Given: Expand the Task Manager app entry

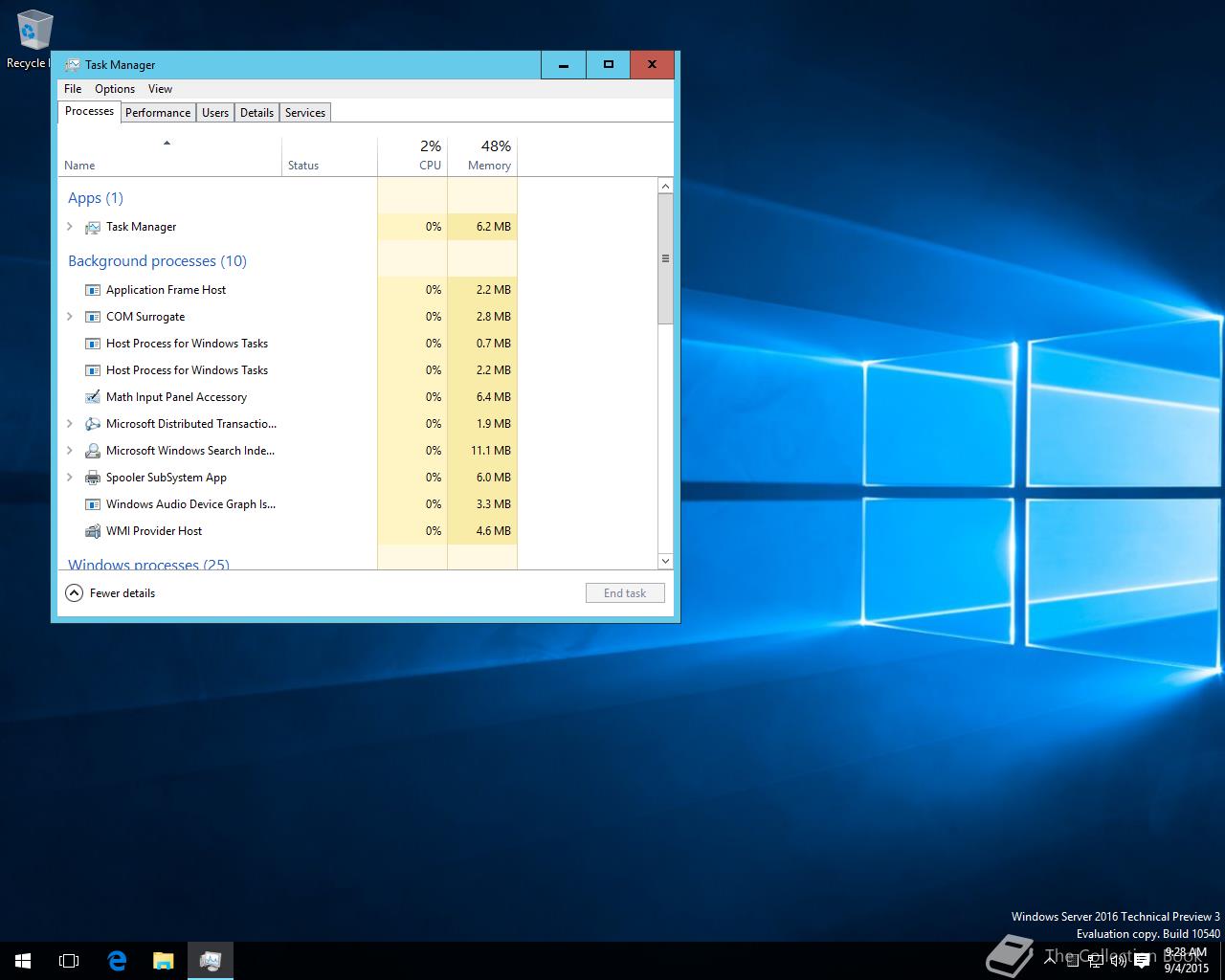Looking at the screenshot, I should tap(70, 227).
